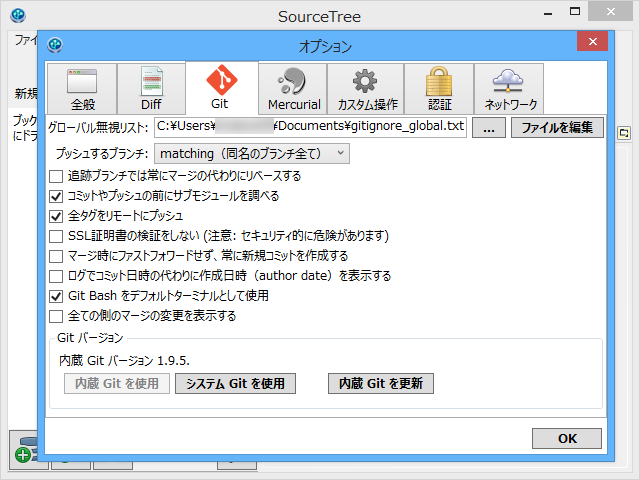Click the add repository icon in SourceTree window
The image size is (640, 480).
click(25, 450)
